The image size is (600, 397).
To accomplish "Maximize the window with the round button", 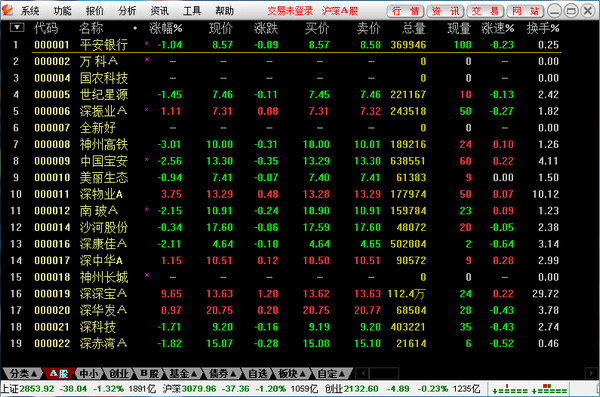I will tap(571, 11).
